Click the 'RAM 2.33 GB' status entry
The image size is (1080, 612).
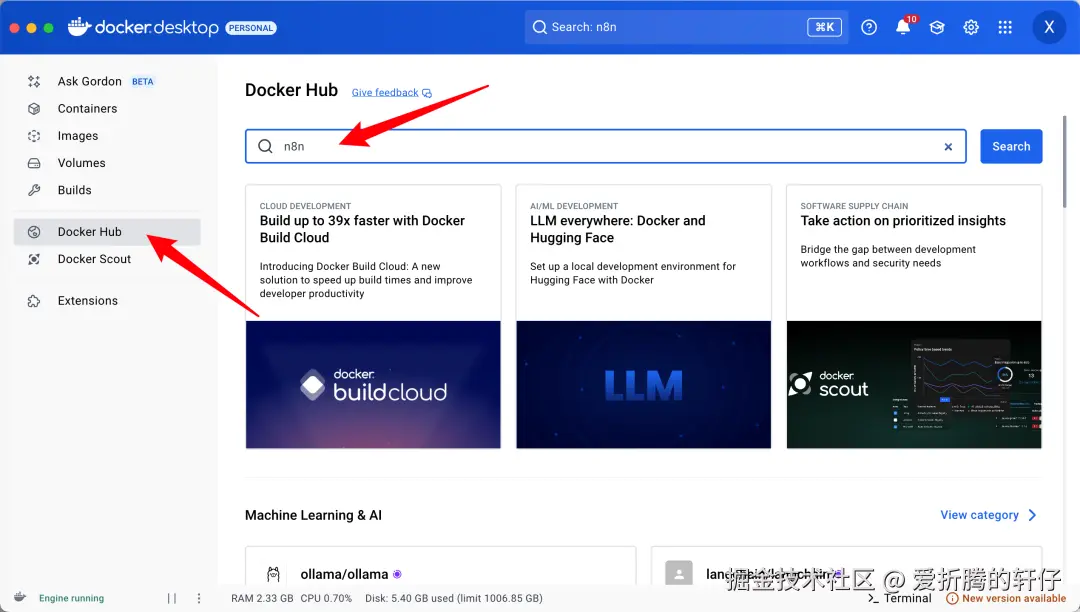262,598
